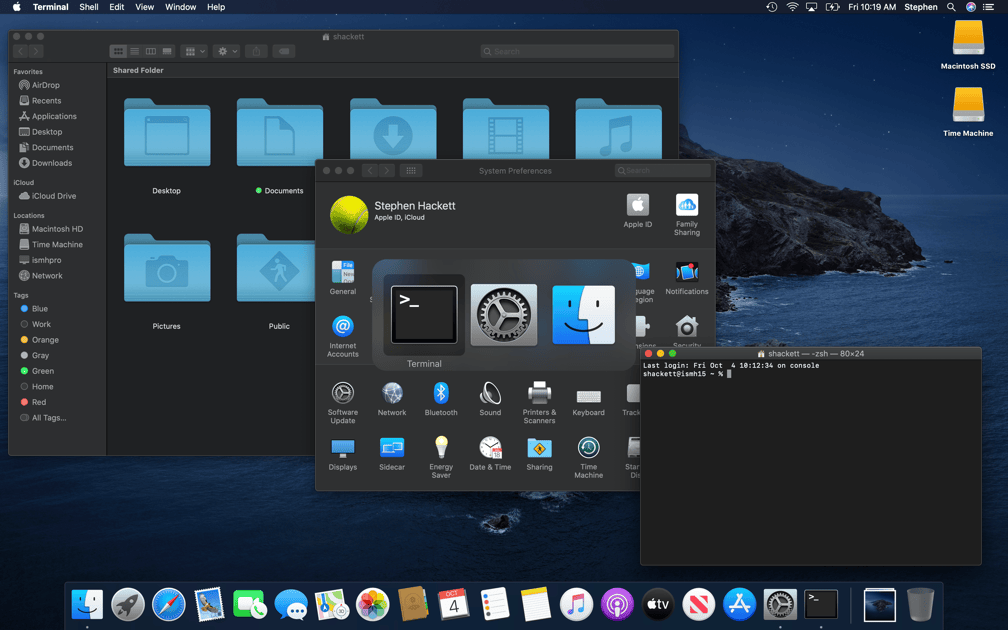Open the General preference pane
The image size is (1008, 630).
pos(343,278)
